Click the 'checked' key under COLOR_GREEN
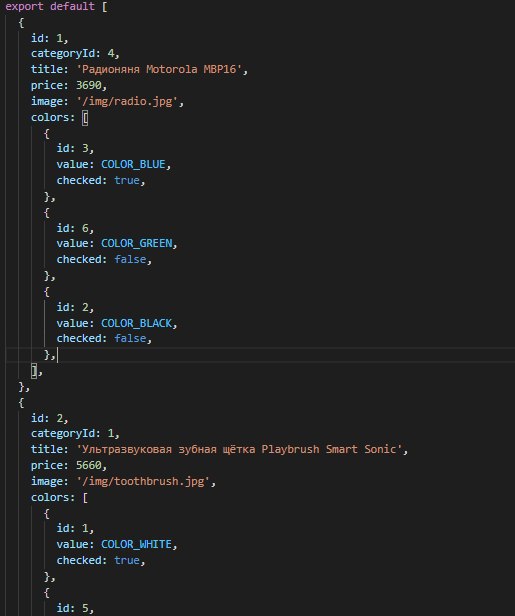 79,260
